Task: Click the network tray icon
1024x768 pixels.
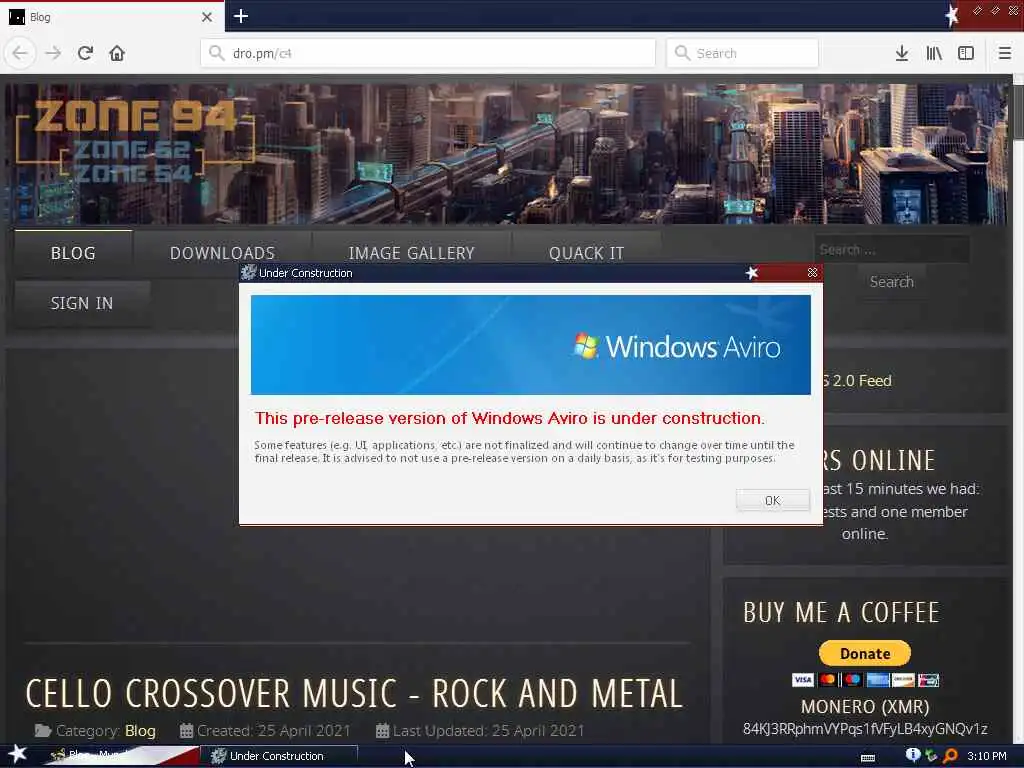Action: tap(931, 756)
